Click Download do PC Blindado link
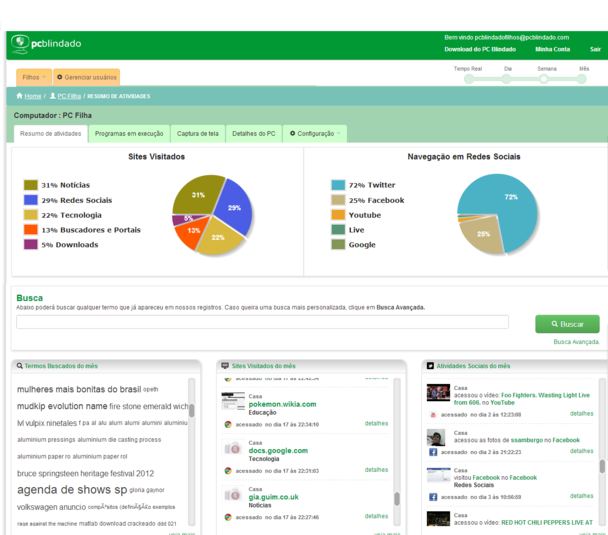The image size is (608, 535). (x=480, y=49)
